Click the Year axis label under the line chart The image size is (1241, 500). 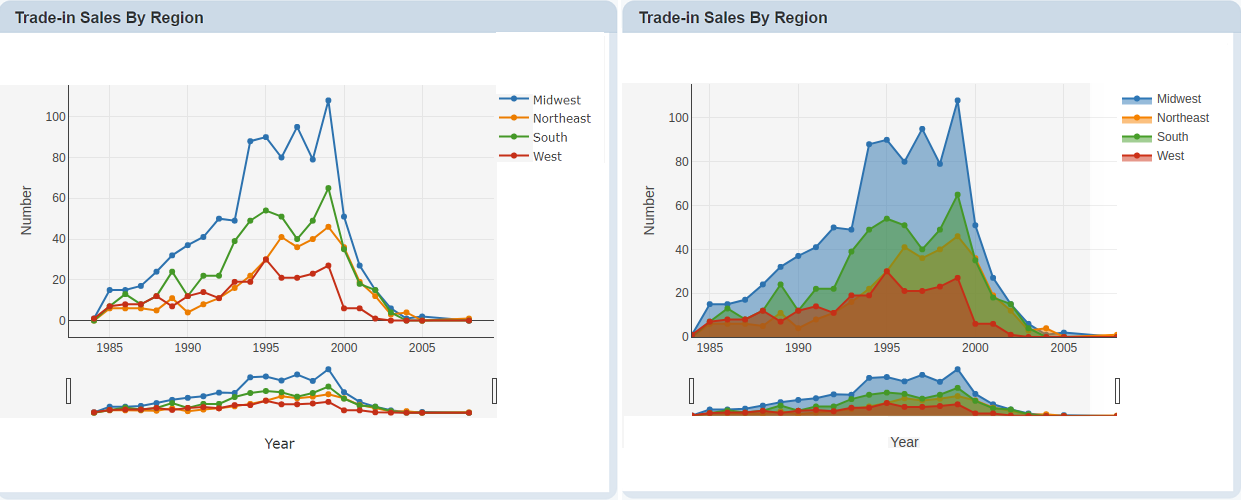pyautogui.click(x=279, y=443)
